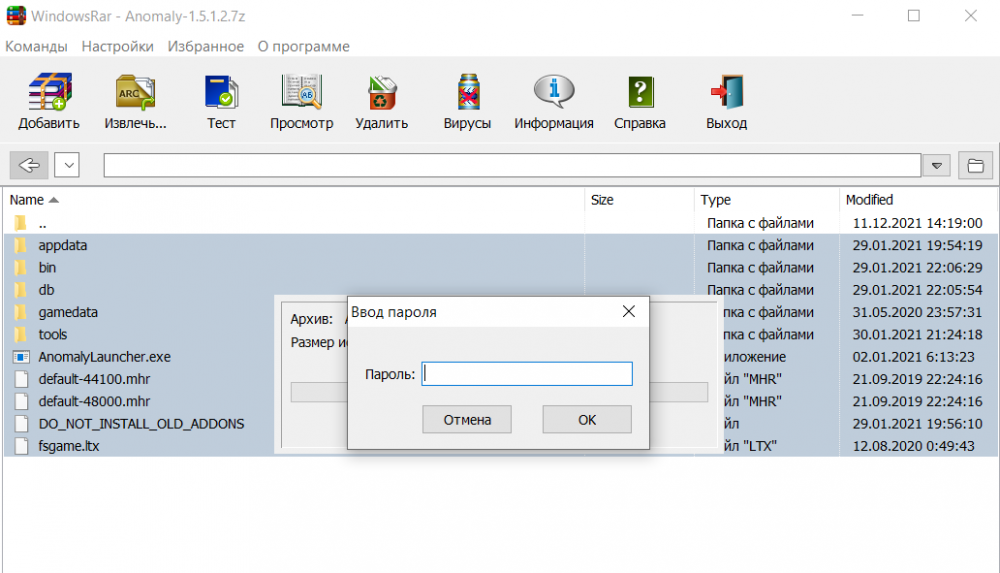Click the date 30.01.2021 21:24:18
This screenshot has height=573, width=1000.
pyautogui.click(x=917, y=334)
